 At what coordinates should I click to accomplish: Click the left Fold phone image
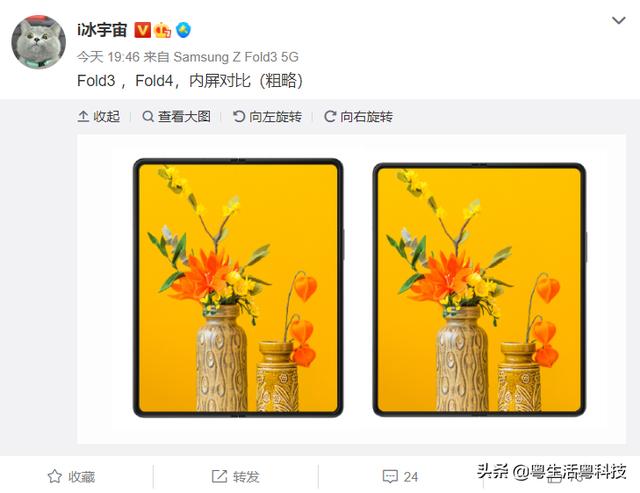tap(238, 288)
